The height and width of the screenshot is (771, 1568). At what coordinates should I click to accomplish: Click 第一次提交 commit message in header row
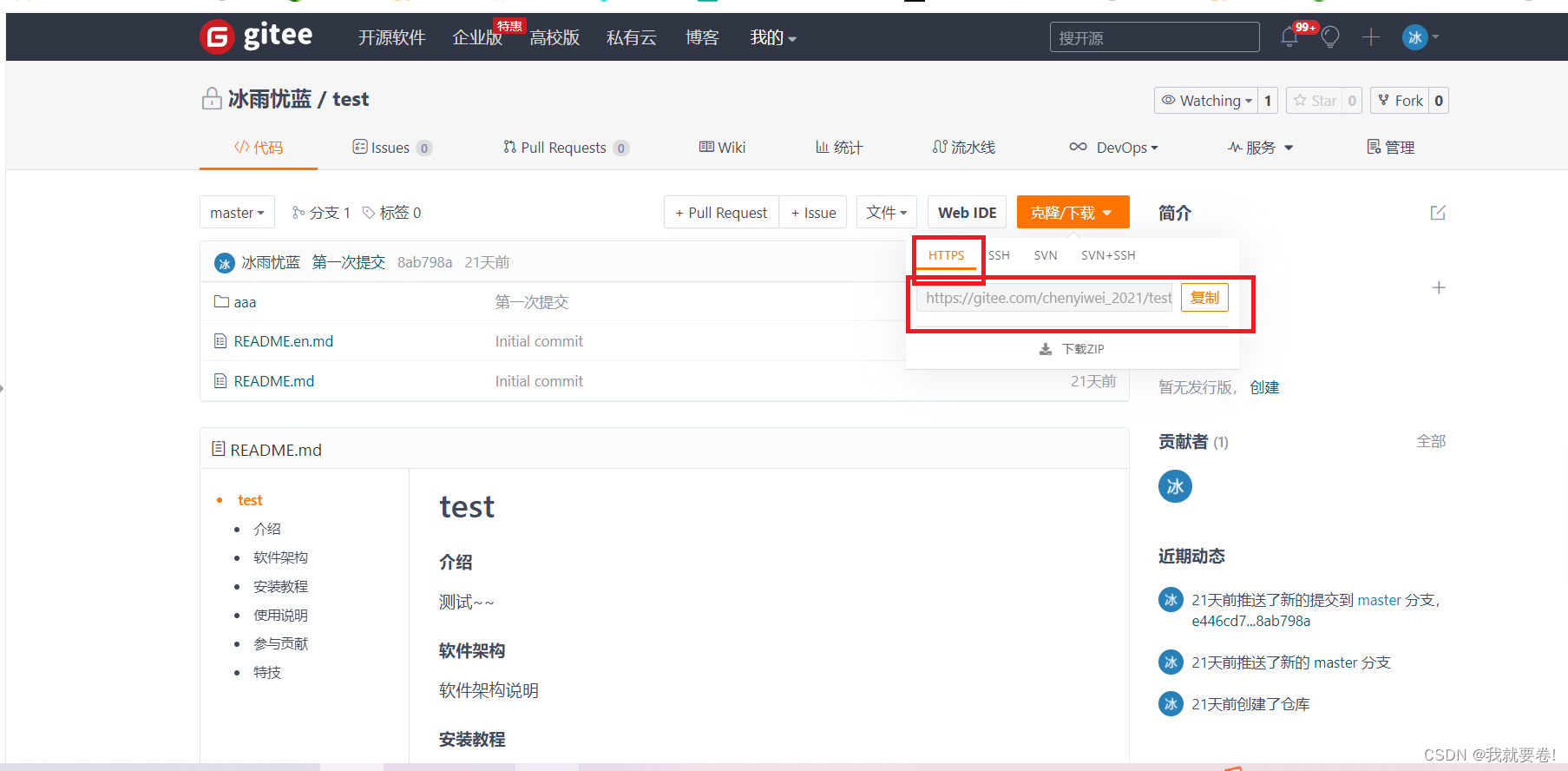(x=349, y=262)
